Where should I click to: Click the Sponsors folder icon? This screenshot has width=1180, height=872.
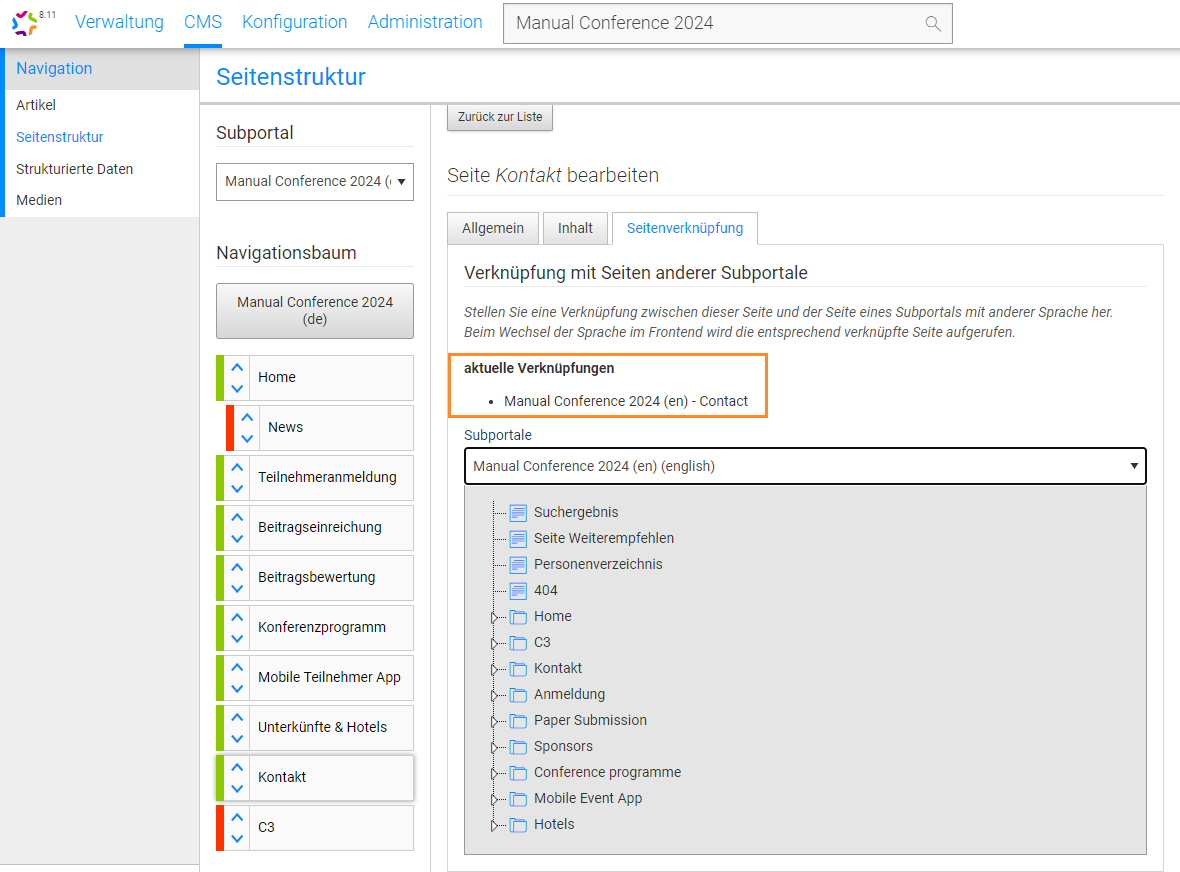coord(518,747)
